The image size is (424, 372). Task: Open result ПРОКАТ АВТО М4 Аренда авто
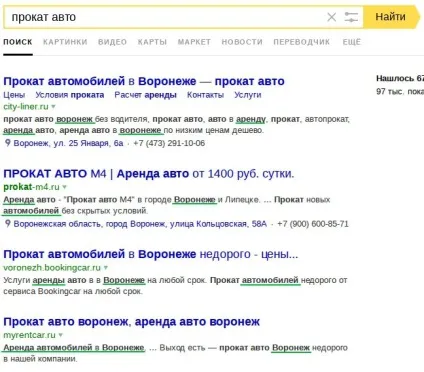pos(149,174)
